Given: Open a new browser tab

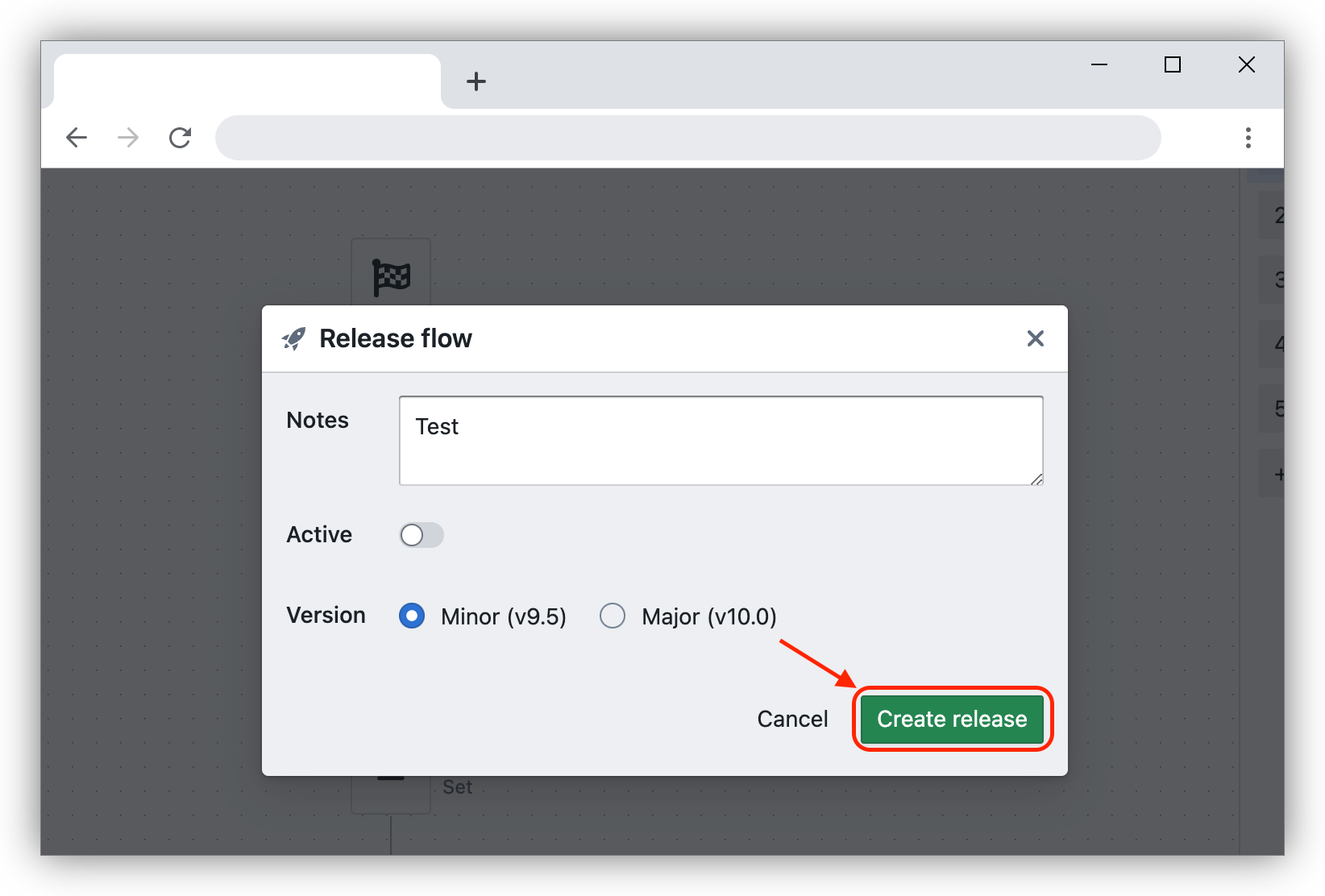Looking at the screenshot, I should click(x=476, y=81).
